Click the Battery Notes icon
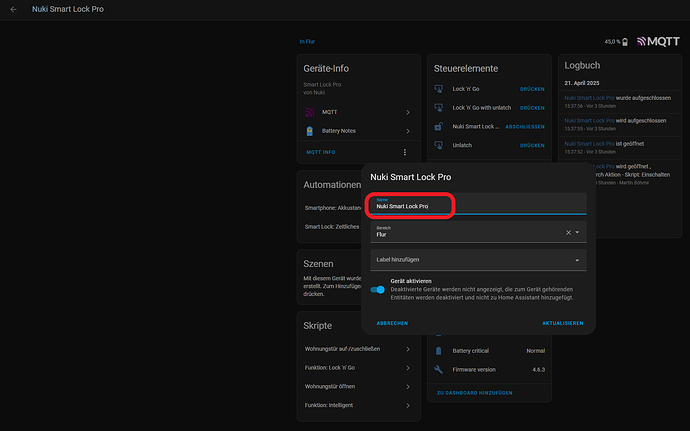The image size is (690, 431). click(x=310, y=131)
